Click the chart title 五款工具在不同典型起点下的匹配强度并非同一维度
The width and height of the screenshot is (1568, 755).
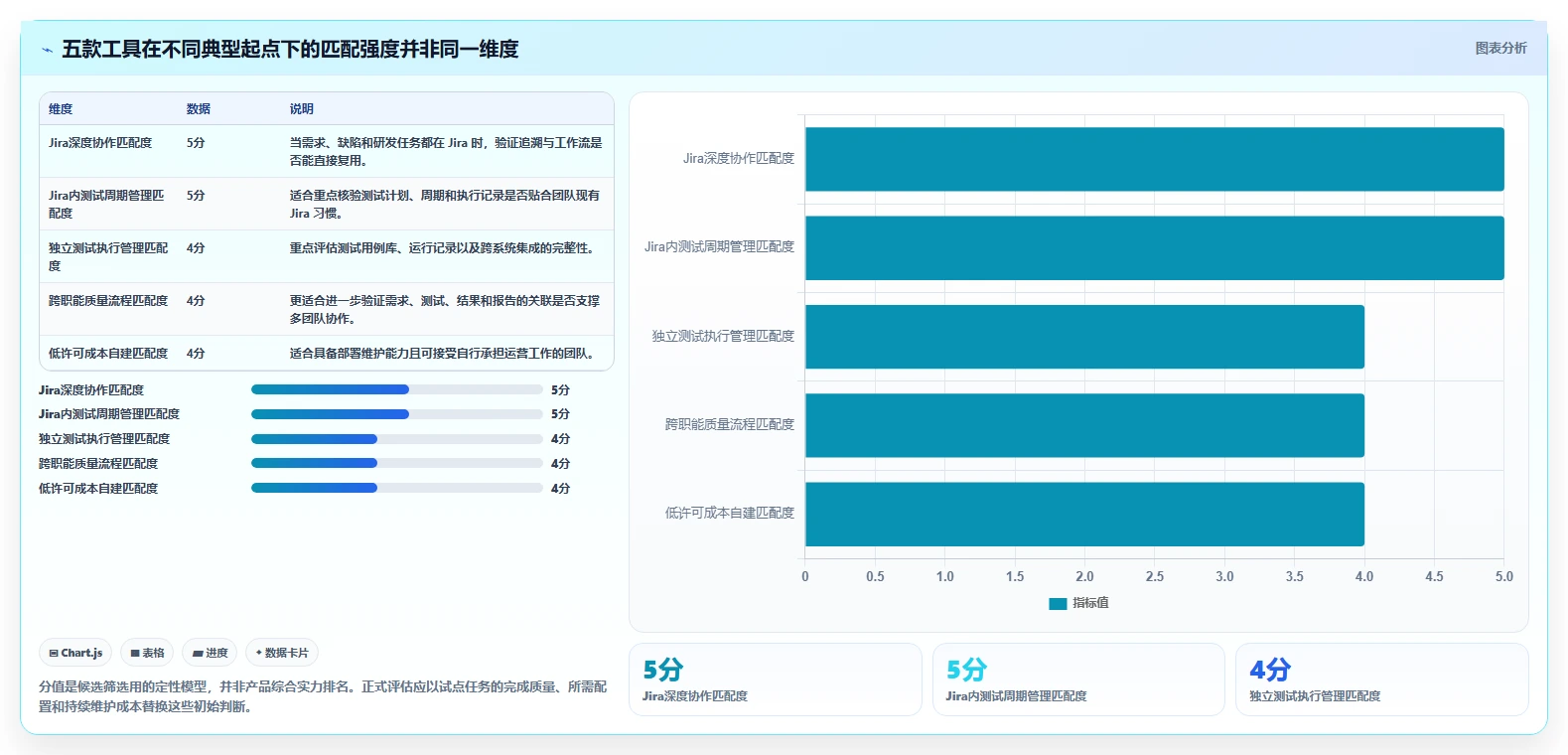[290, 49]
